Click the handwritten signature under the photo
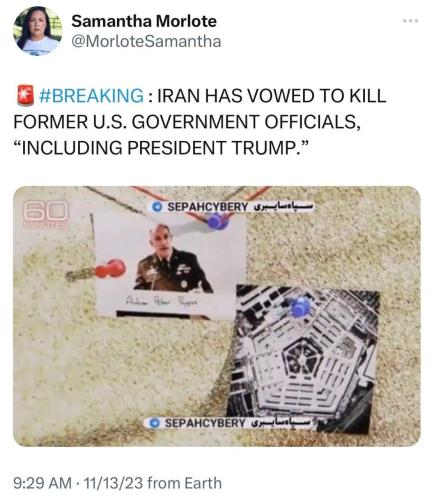The image size is (434, 500). click(x=161, y=302)
